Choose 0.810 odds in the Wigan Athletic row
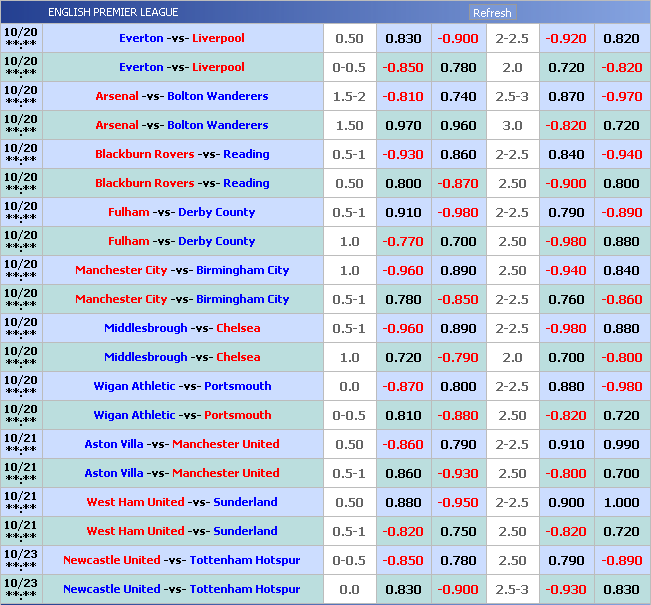The image size is (651, 605). pos(403,416)
